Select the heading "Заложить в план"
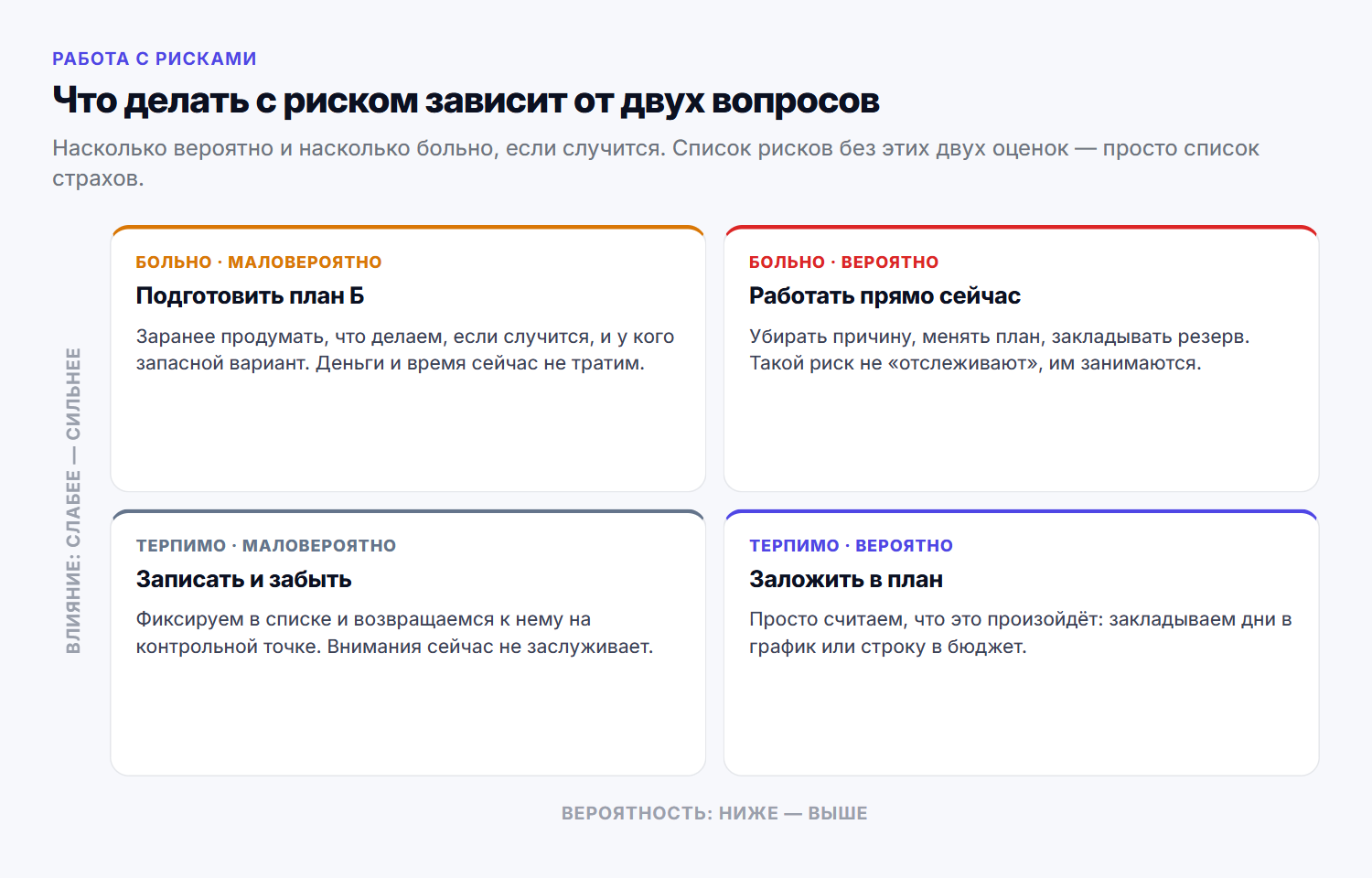1372x878 pixels. click(846, 579)
